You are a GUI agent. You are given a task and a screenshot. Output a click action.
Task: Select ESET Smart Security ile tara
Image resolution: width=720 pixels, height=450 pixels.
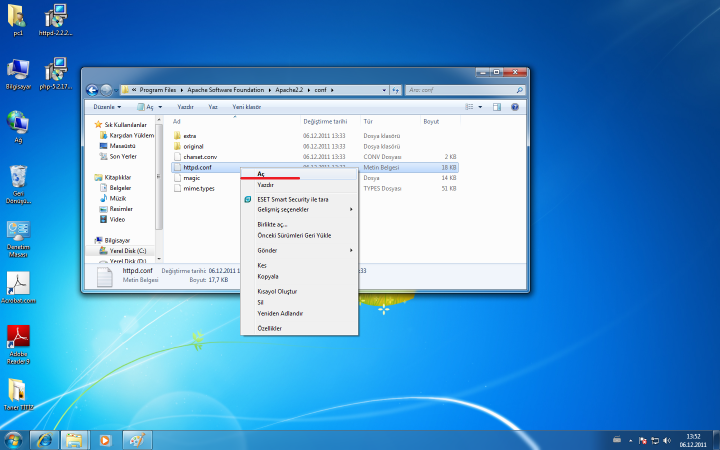(293, 199)
